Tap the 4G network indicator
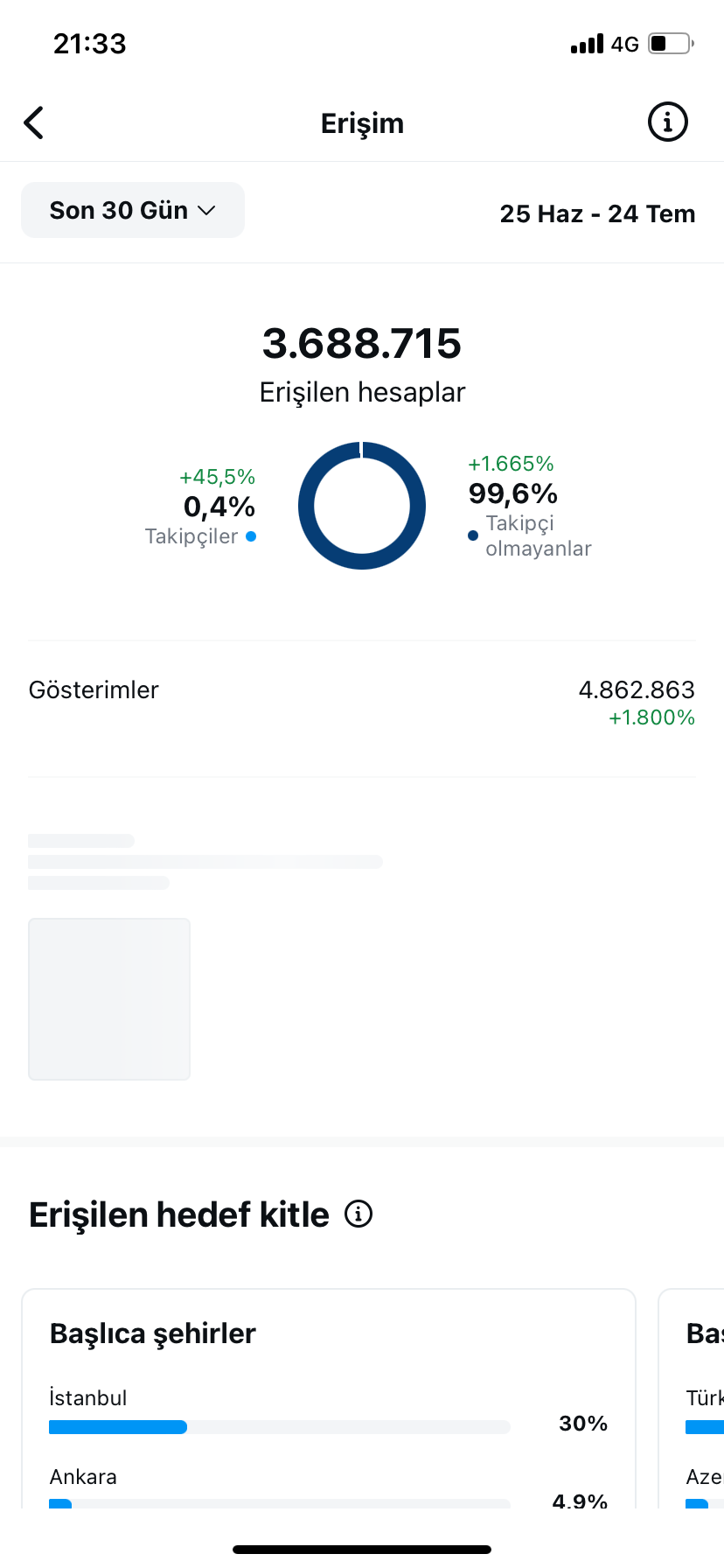 (x=625, y=44)
